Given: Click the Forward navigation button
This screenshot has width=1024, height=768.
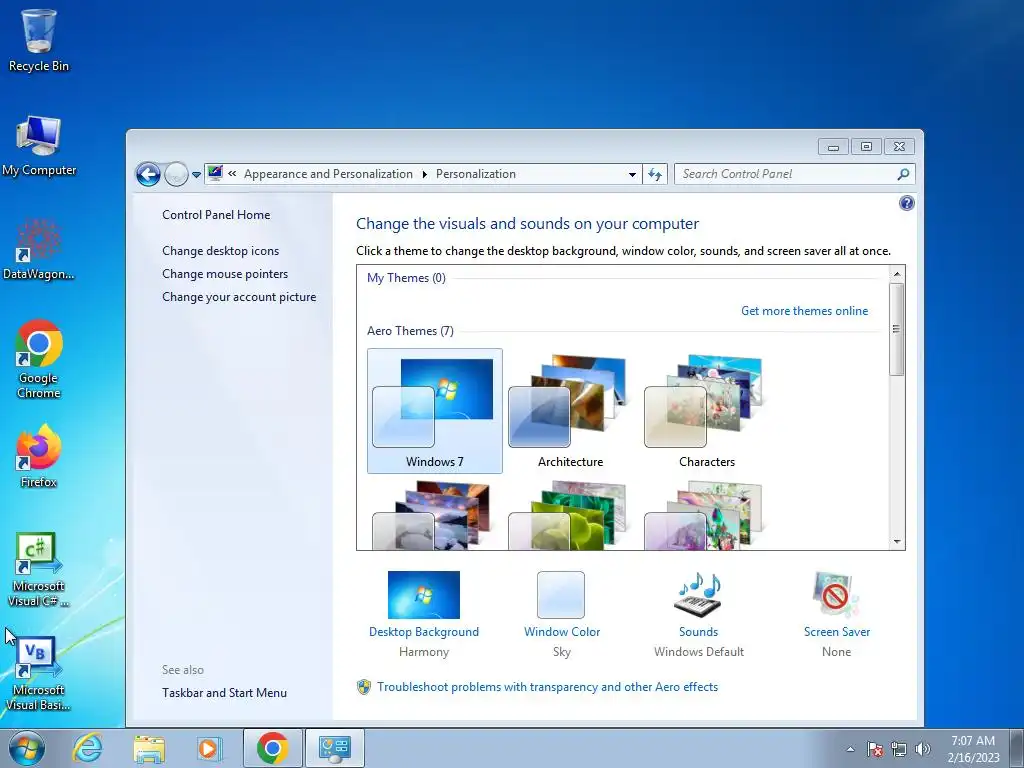Looking at the screenshot, I should pos(176,174).
